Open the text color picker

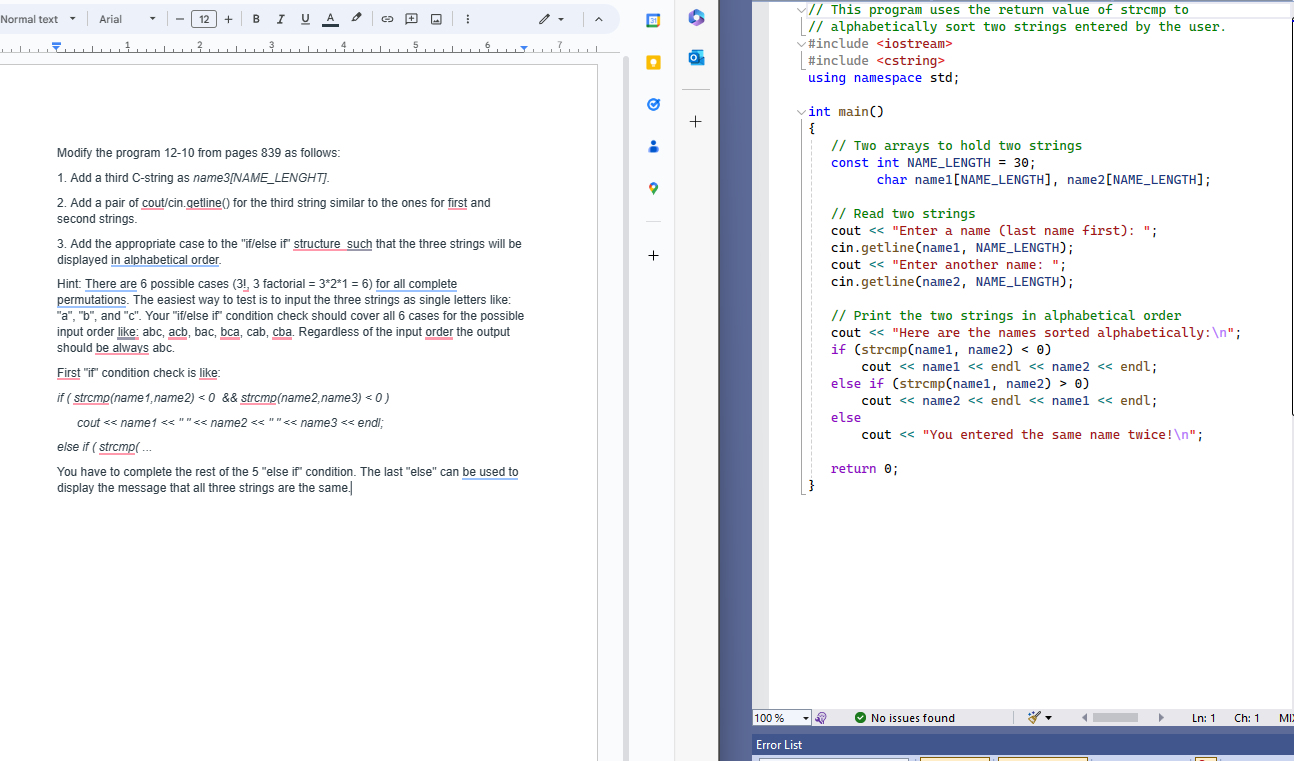[330, 20]
